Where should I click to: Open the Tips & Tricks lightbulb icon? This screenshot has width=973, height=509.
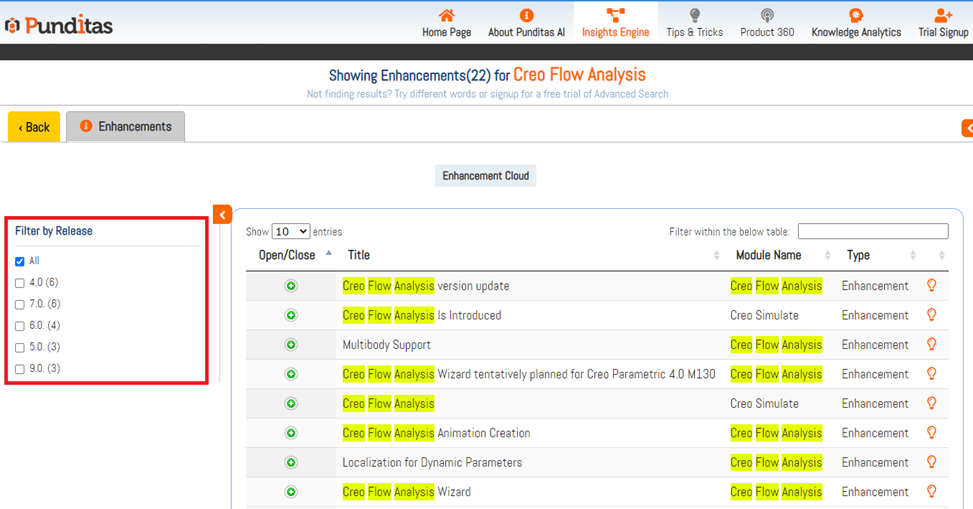(694, 16)
